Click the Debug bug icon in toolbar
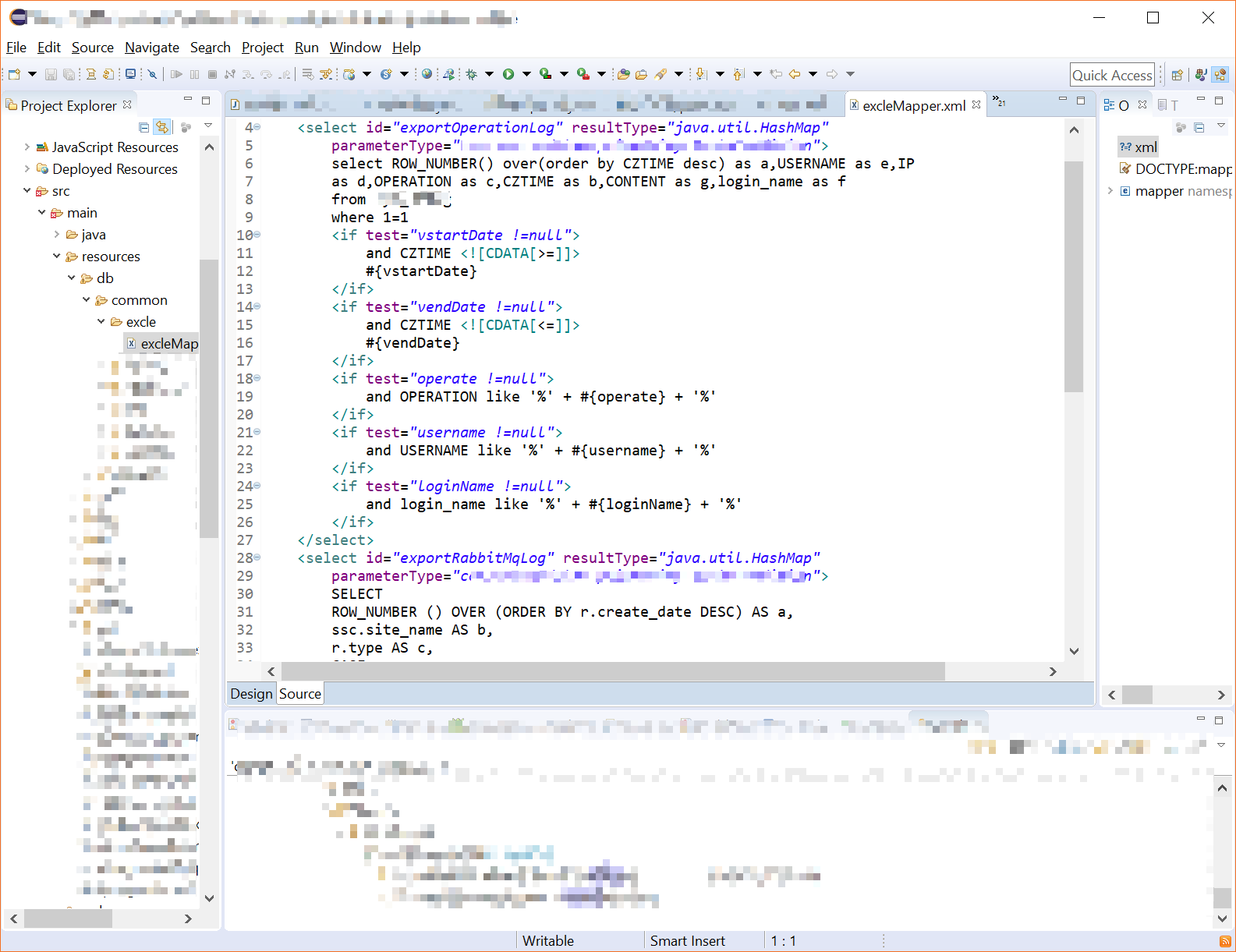The height and width of the screenshot is (952, 1236). 471,74
